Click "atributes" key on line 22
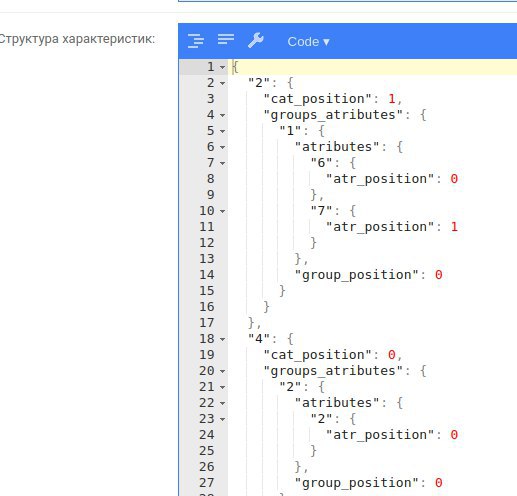This screenshot has height=496, width=517. coord(337,403)
